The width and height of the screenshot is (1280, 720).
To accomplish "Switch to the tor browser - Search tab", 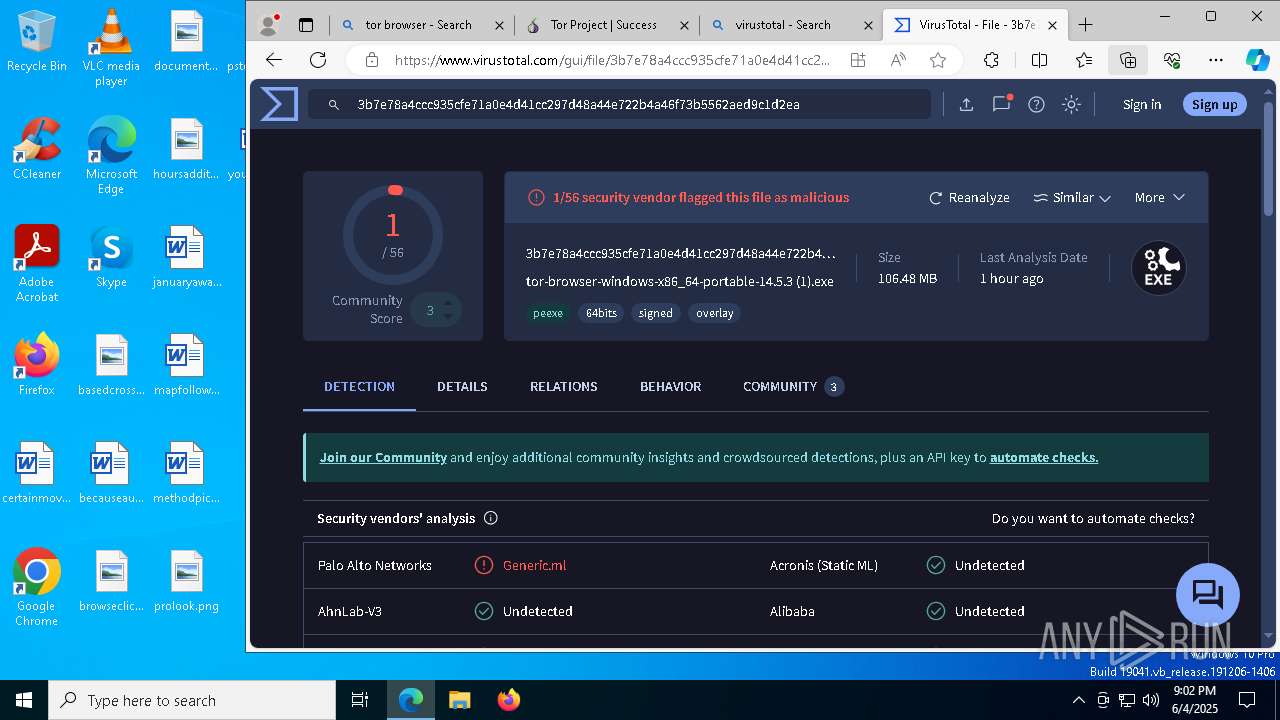I will [x=419, y=25].
